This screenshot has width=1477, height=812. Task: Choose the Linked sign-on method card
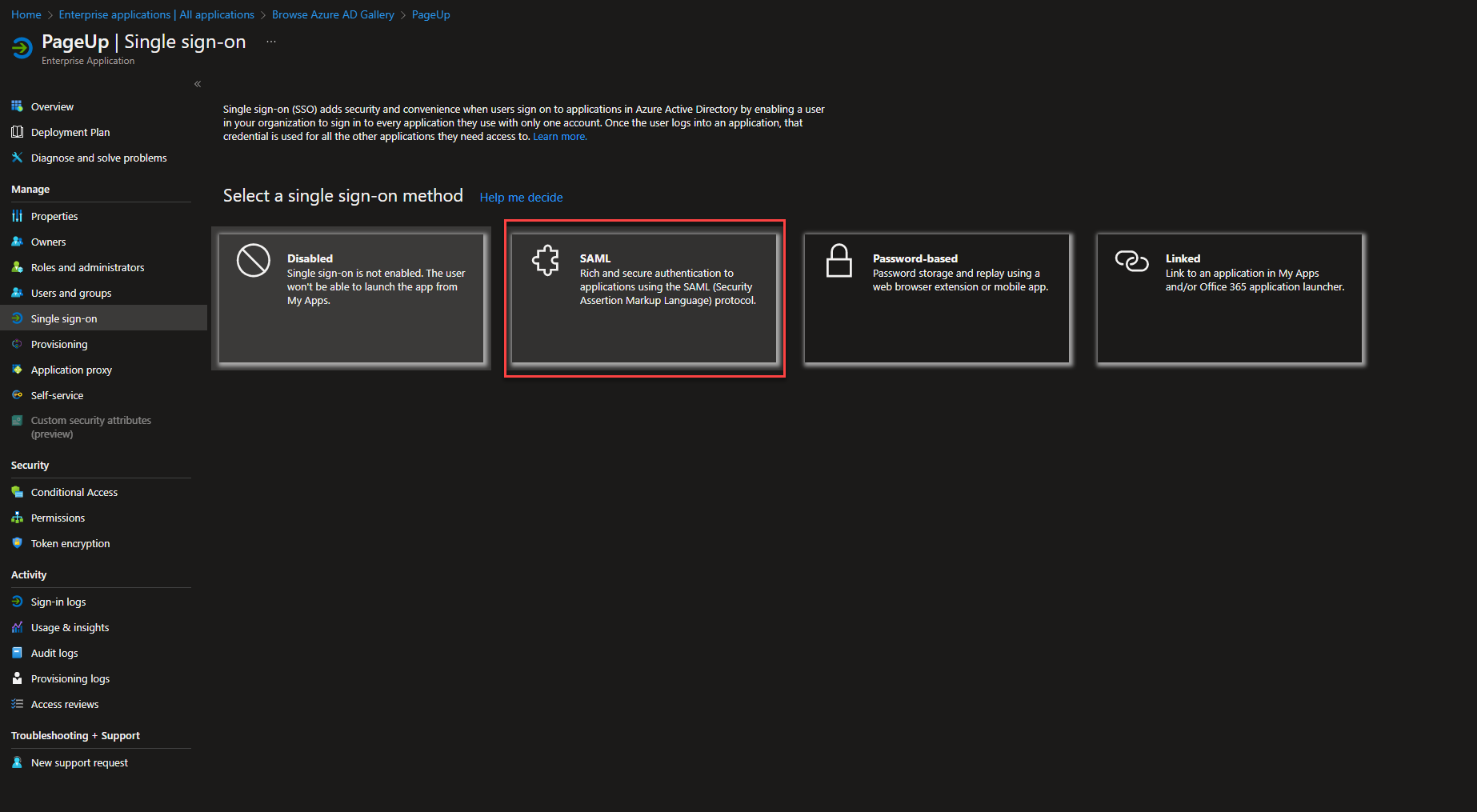tap(1229, 298)
